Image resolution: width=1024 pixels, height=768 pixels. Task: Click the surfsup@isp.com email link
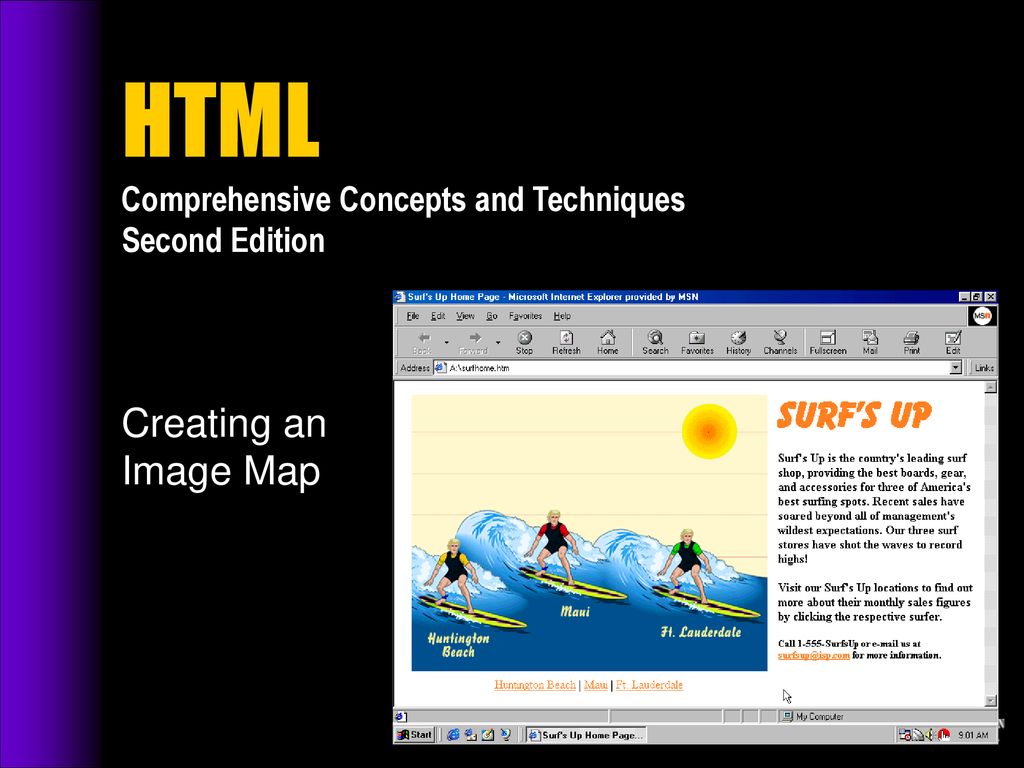pos(814,655)
